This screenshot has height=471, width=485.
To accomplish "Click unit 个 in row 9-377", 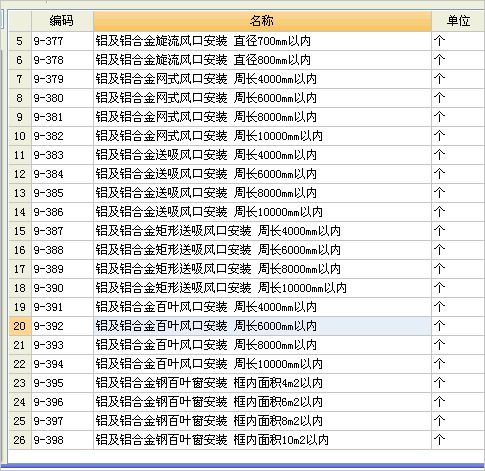I will click(458, 41).
